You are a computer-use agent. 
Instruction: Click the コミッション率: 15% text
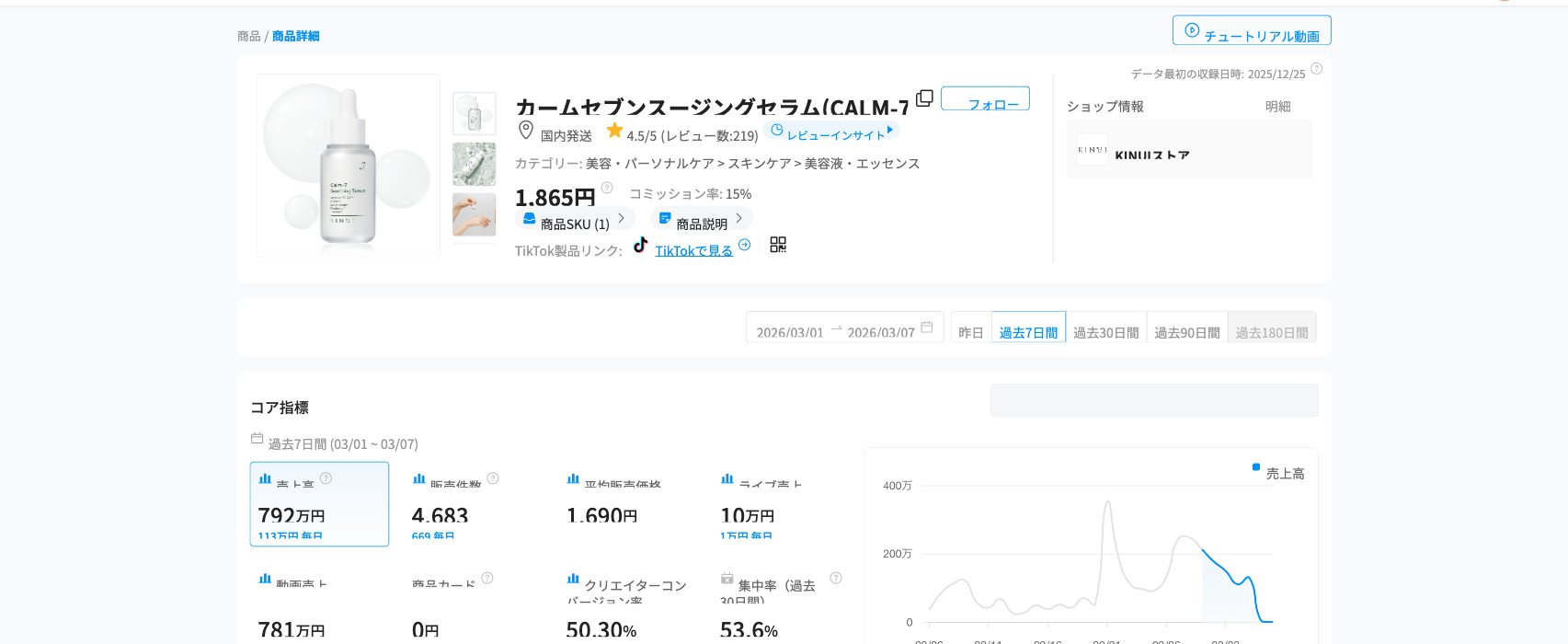click(690, 194)
